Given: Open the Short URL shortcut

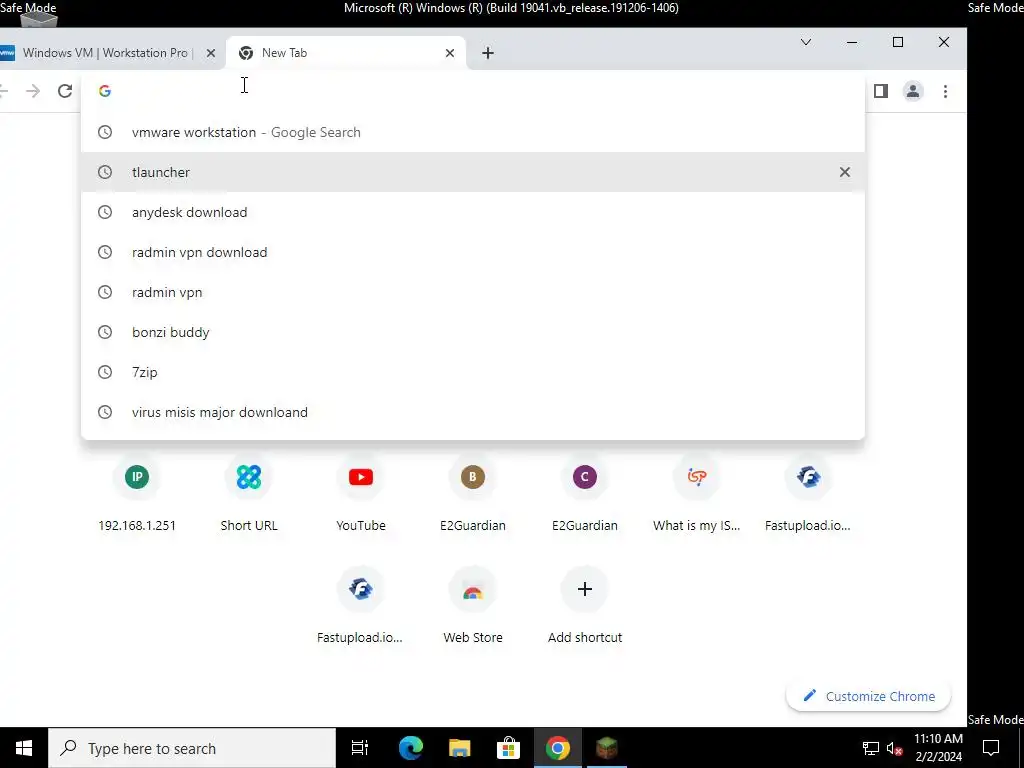Looking at the screenshot, I should pyautogui.click(x=249, y=495).
